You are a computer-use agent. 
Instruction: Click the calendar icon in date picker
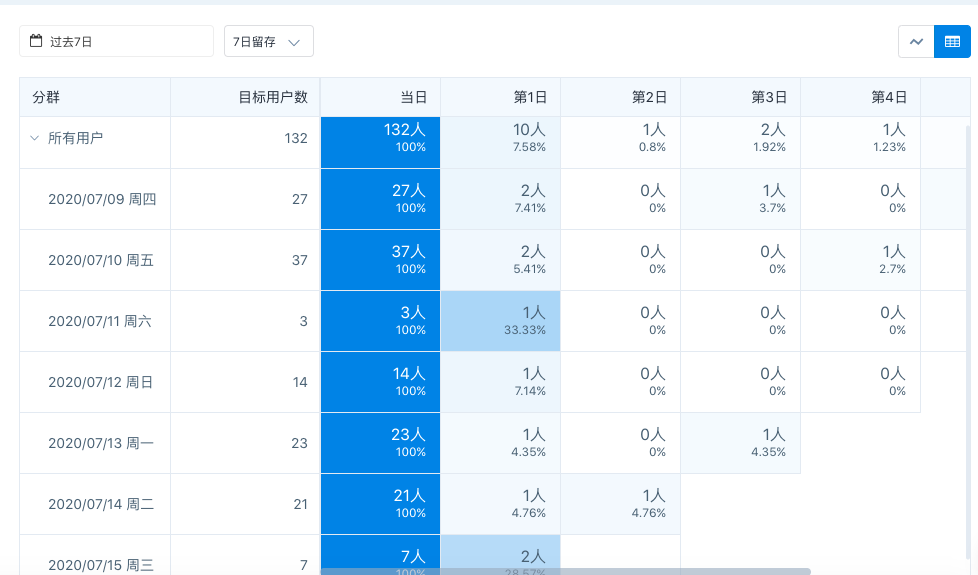pyautogui.click(x=36, y=41)
